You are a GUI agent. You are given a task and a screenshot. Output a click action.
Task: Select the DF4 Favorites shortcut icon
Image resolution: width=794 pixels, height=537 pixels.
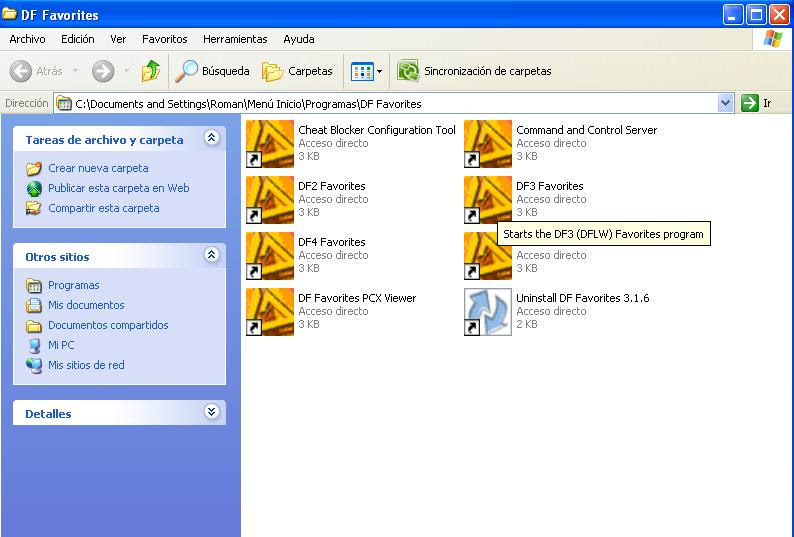[x=270, y=256]
